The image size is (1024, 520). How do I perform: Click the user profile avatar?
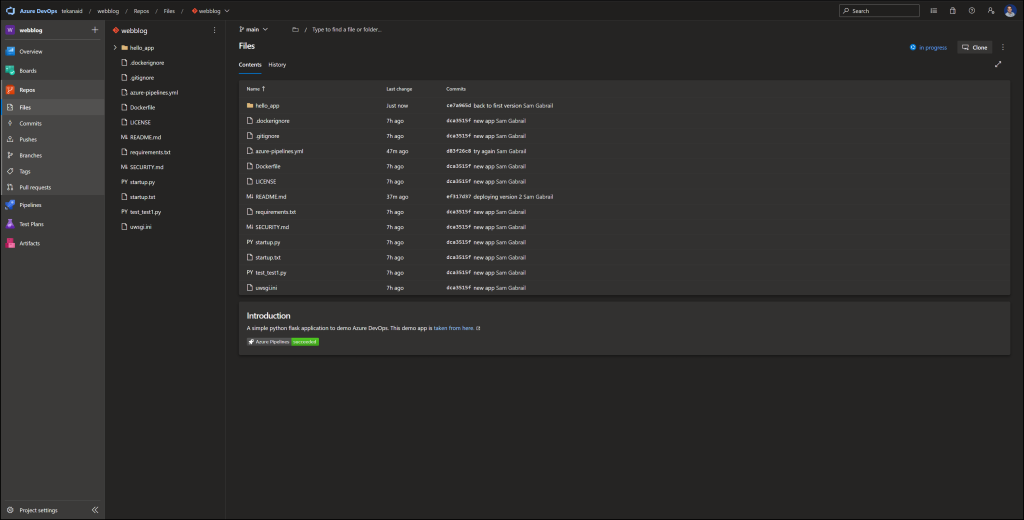point(1010,10)
